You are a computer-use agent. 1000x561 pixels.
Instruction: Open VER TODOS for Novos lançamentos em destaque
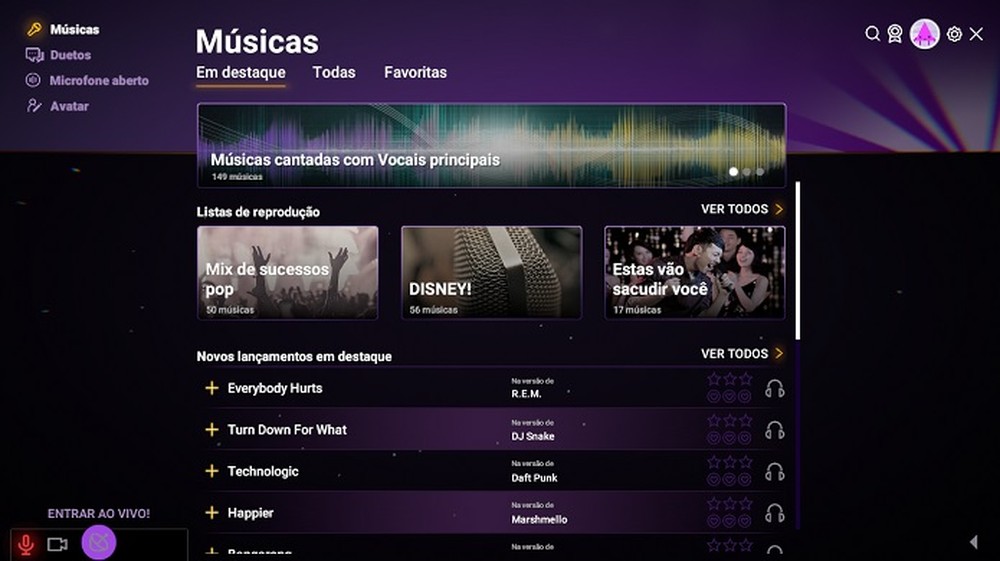coord(742,354)
